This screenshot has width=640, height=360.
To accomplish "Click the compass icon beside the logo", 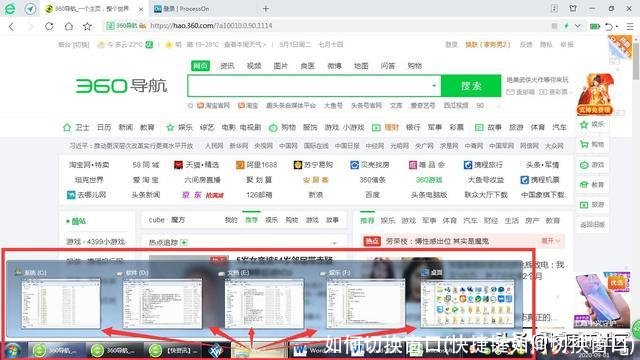I will tap(31, 9).
